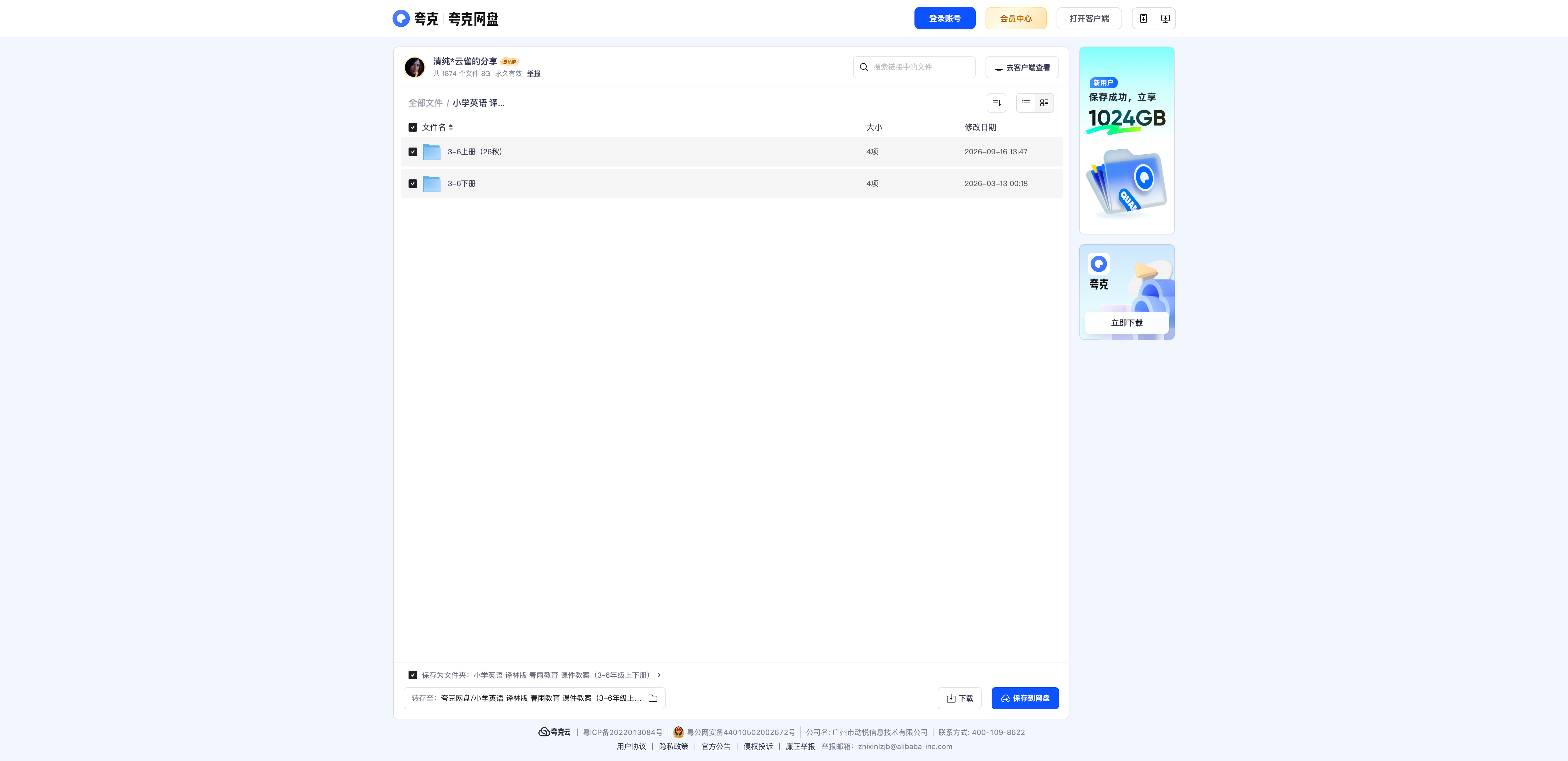Switch to grid view
Viewport: 1568px width, 761px height.
point(1044,103)
